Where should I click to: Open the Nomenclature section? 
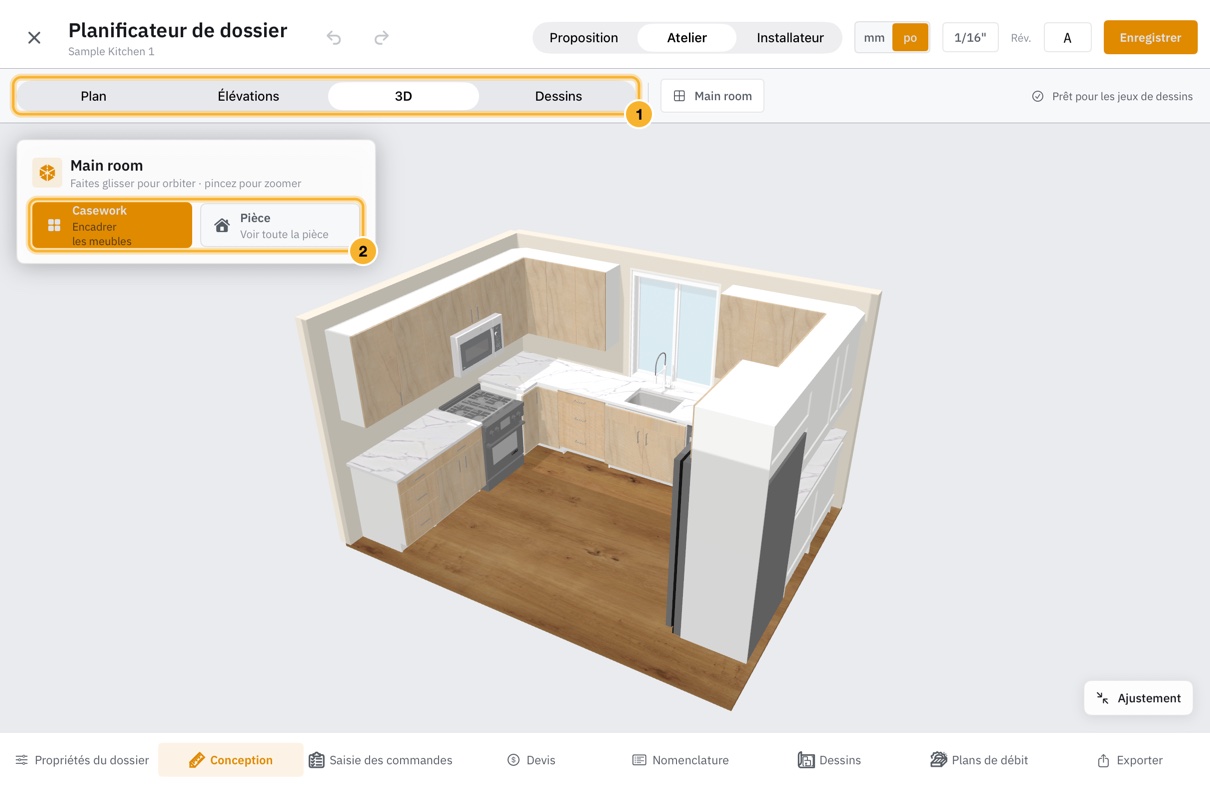click(x=680, y=760)
